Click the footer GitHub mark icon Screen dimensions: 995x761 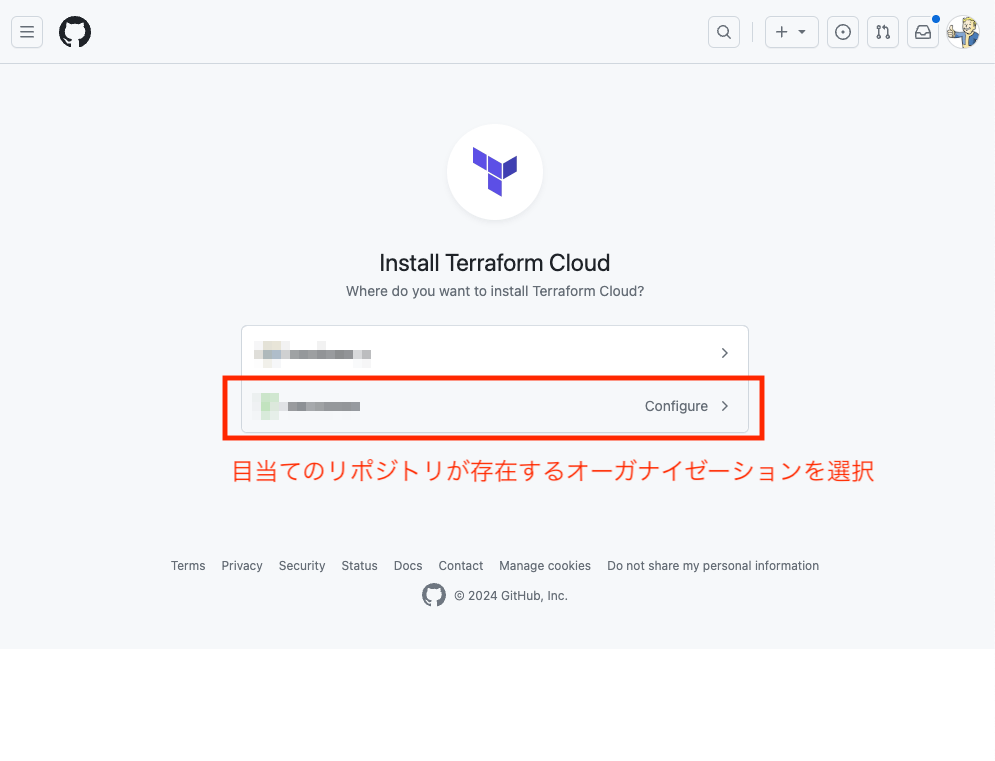(434, 595)
